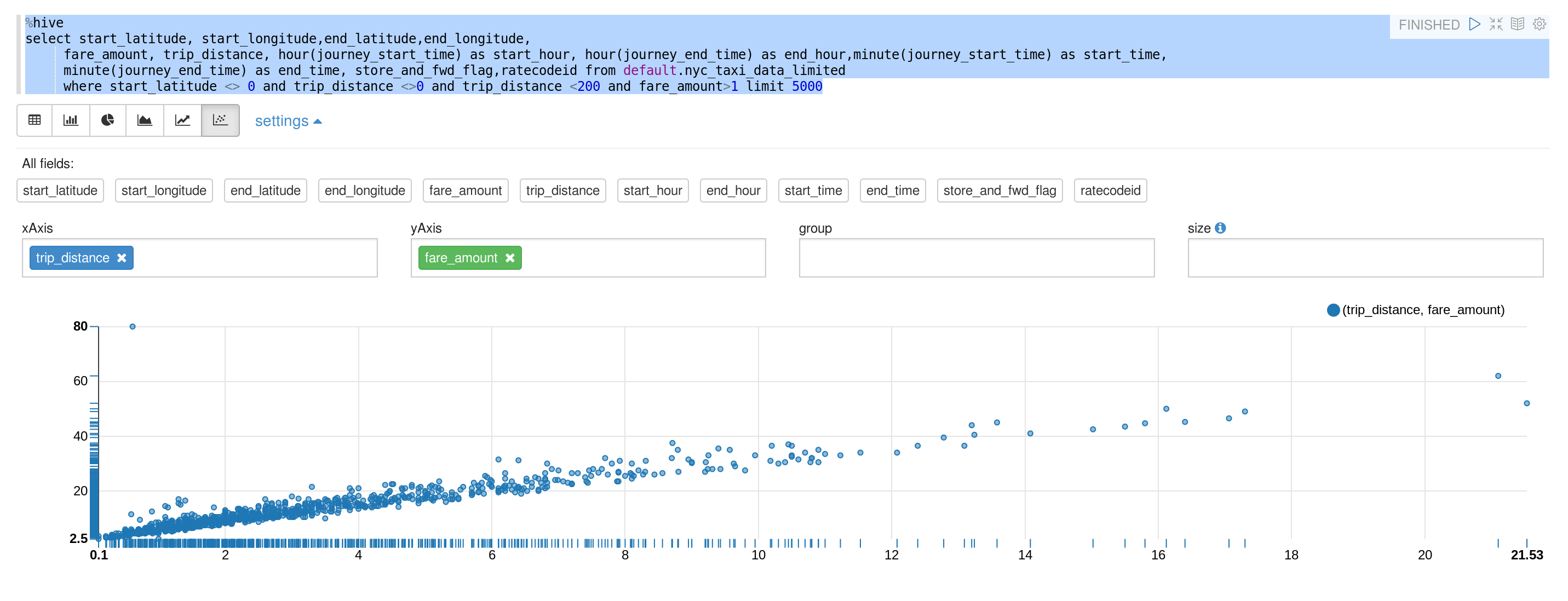The image size is (1568, 601).
Task: Click the empty group drop box
Action: [976, 258]
